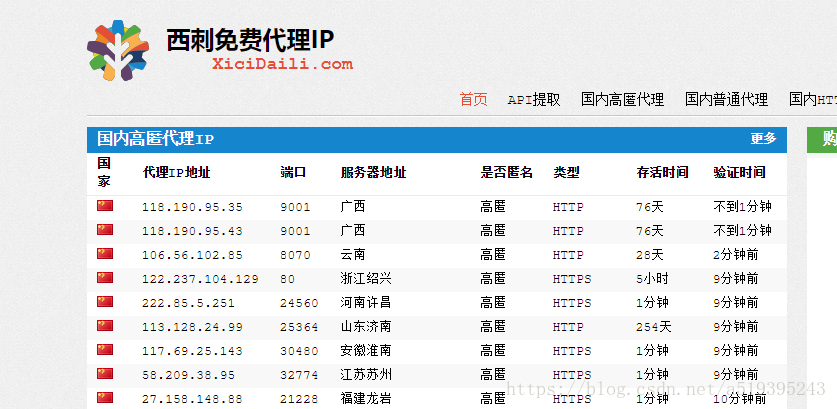Select IP address 113.128.24.99
The height and width of the screenshot is (409, 837).
192,327
